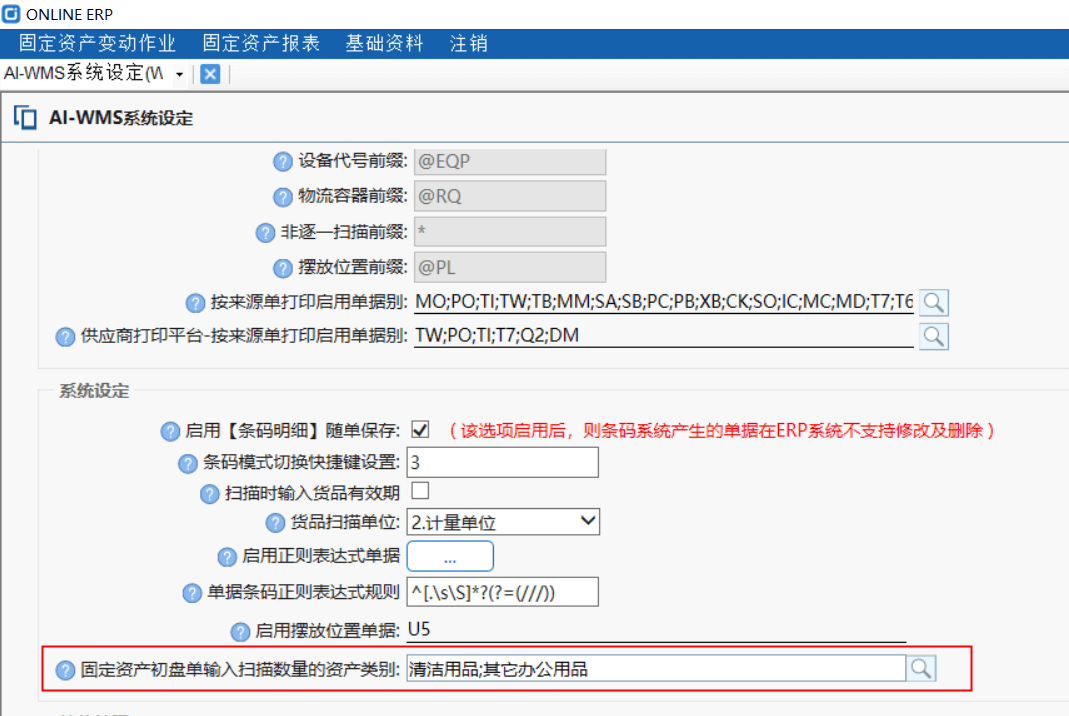Show help for 固定资产初盘单 asset category
This screenshot has width=1069, height=716.
click(x=65, y=670)
